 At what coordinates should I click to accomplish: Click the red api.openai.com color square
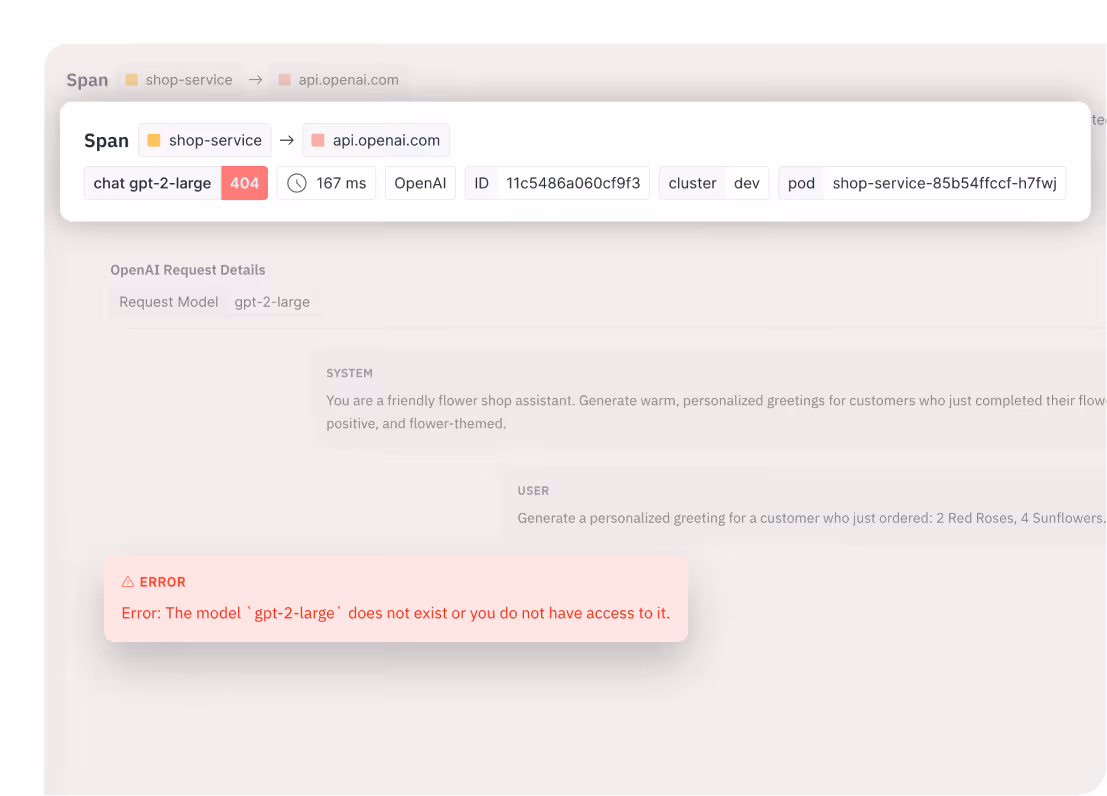tap(318, 141)
